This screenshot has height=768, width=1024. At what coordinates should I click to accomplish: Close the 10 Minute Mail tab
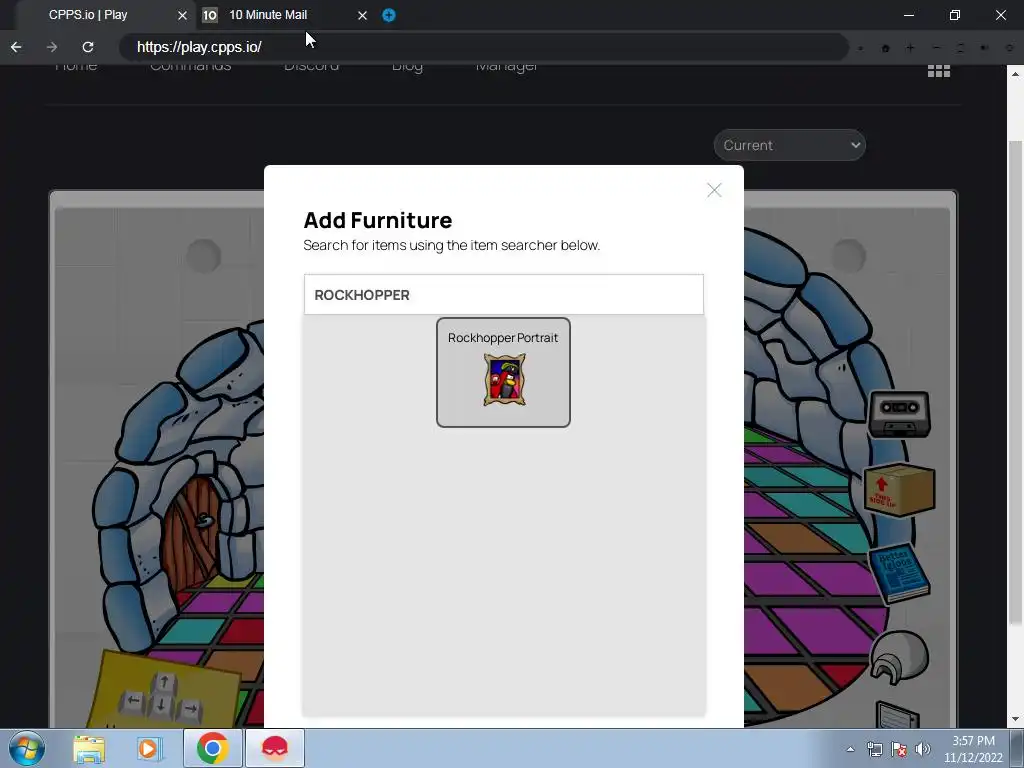click(x=362, y=15)
